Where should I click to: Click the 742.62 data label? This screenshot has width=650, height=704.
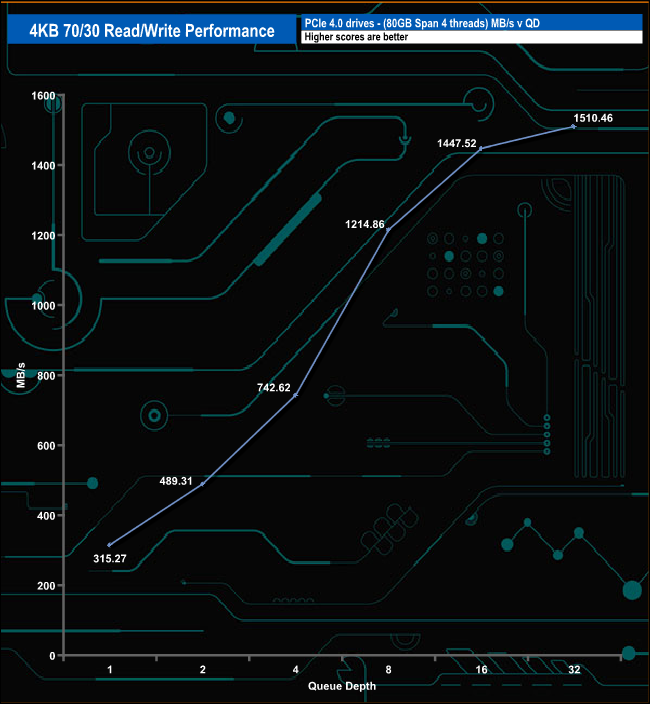tap(274, 387)
